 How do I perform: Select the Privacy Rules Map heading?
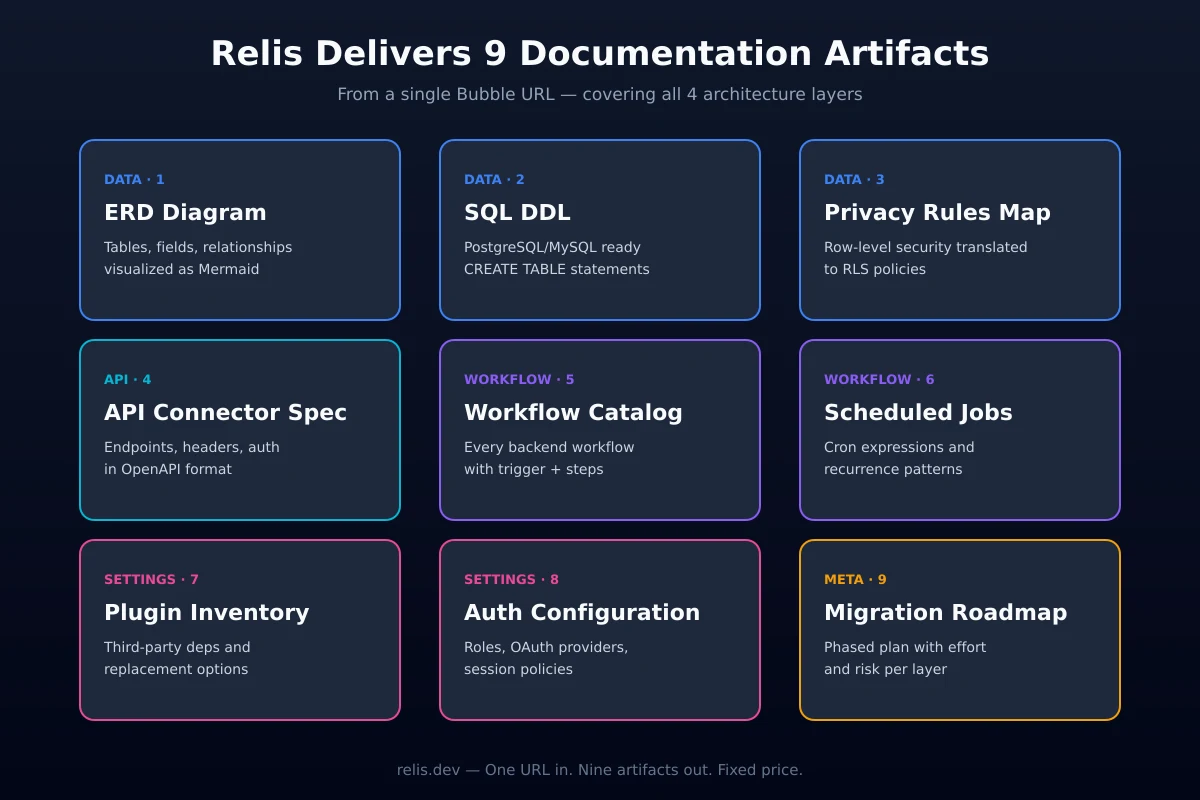coord(937,213)
